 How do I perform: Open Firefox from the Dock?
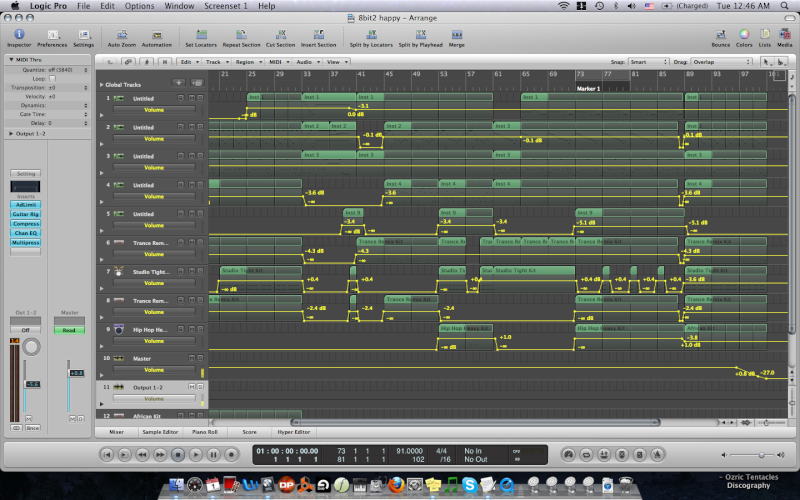396,484
